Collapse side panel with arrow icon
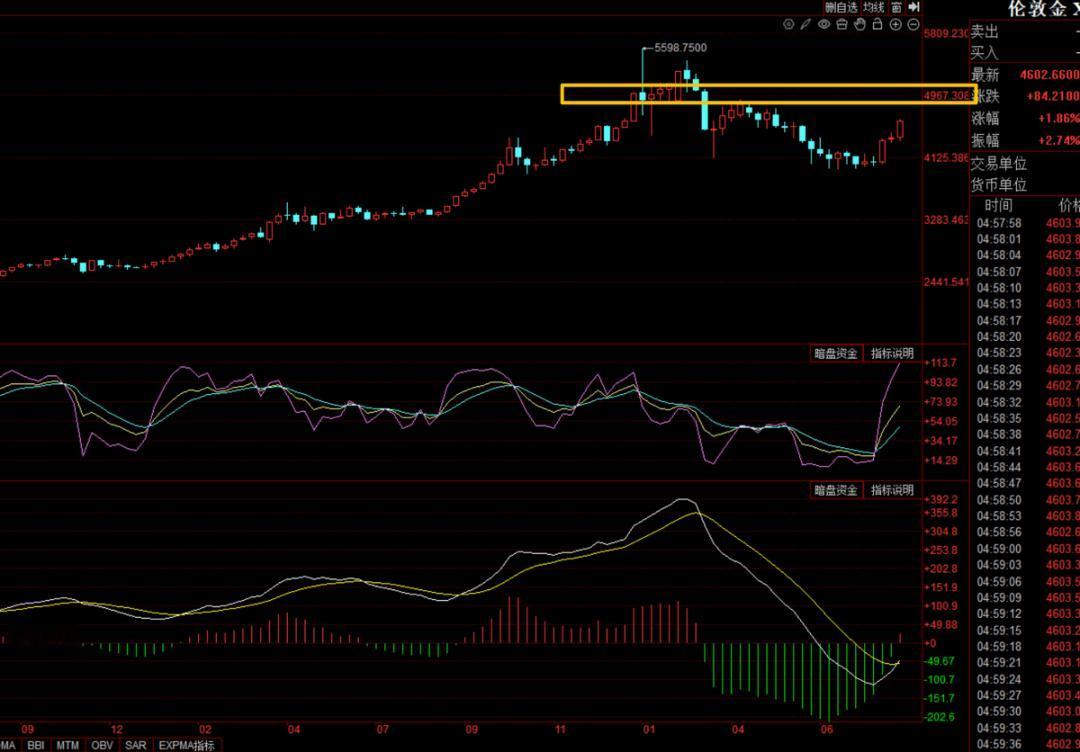This screenshot has height=752, width=1080. point(914,8)
